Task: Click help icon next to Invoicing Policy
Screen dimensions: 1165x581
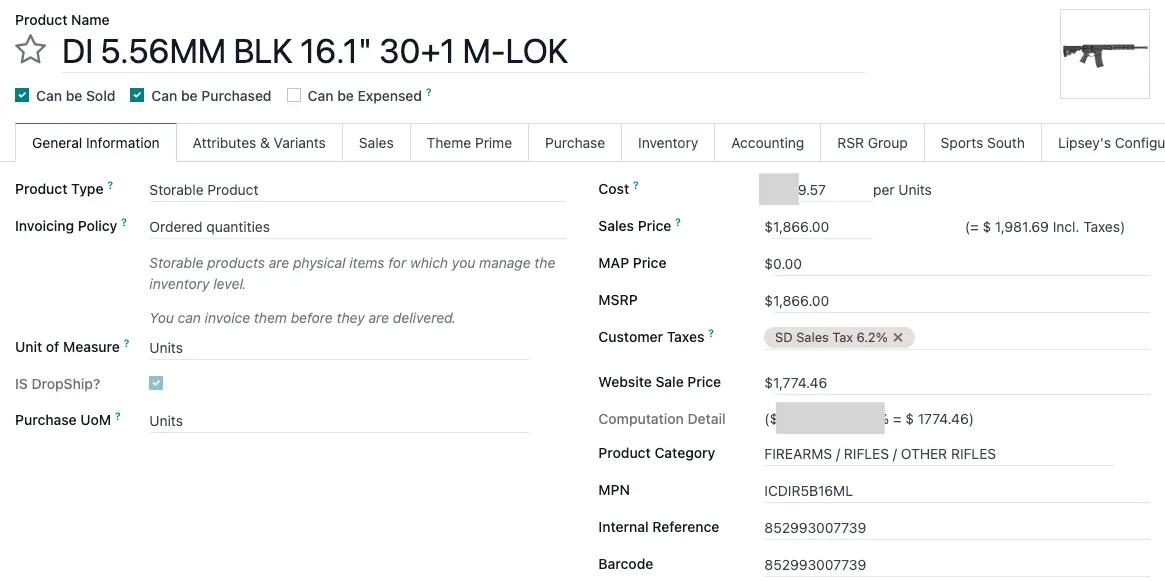Action: (124, 223)
